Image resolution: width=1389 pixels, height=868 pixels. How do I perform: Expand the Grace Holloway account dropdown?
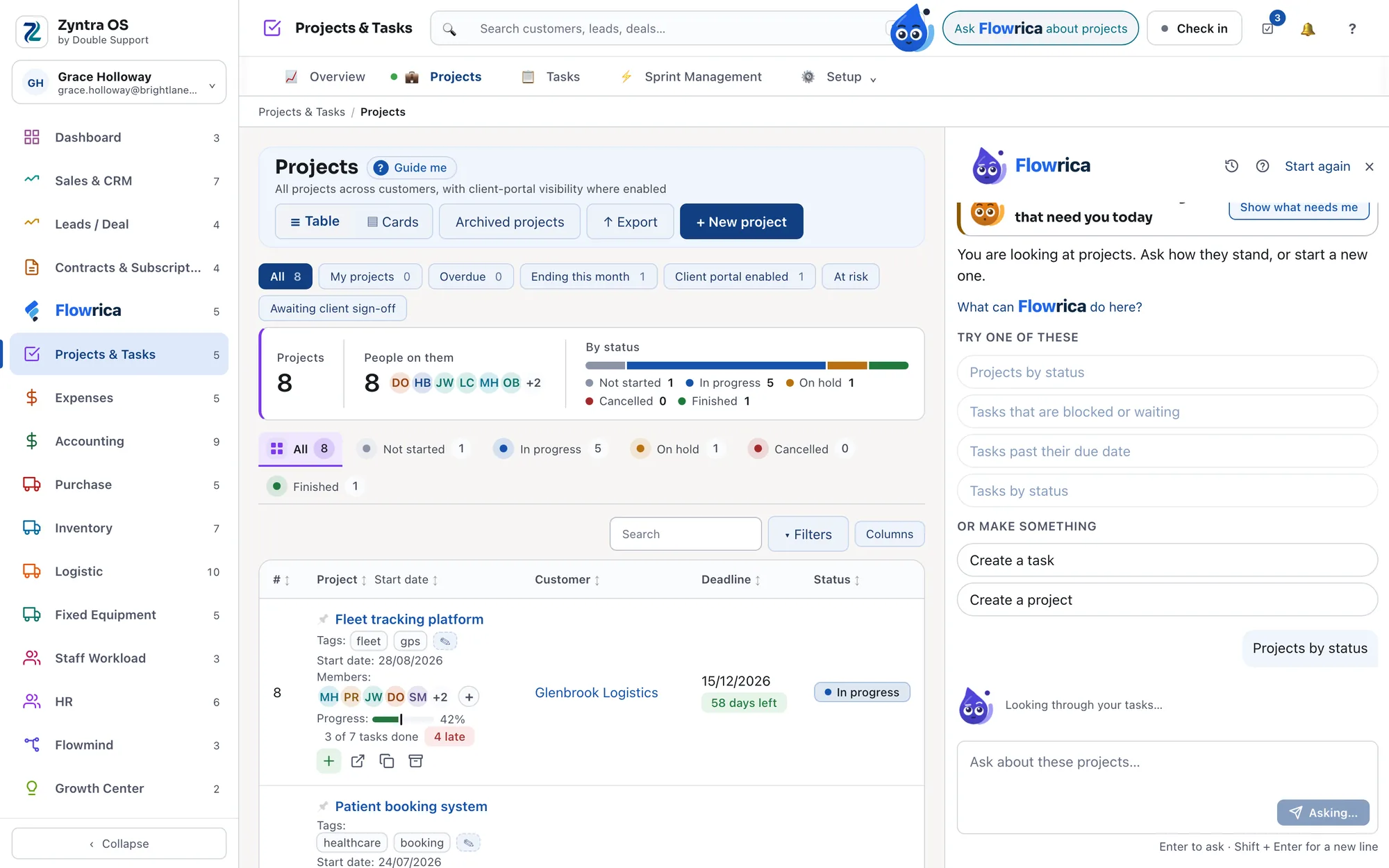coord(119,83)
